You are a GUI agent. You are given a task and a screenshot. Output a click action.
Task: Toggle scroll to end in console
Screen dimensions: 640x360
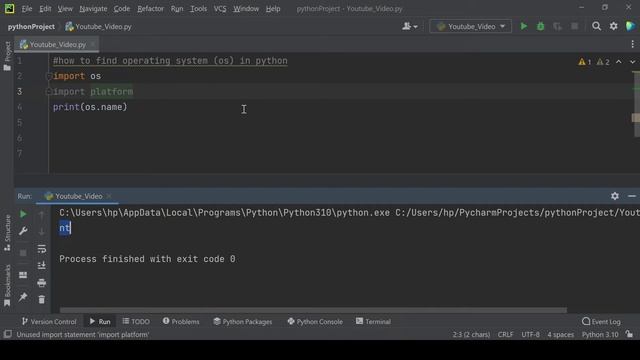pyautogui.click(x=41, y=266)
